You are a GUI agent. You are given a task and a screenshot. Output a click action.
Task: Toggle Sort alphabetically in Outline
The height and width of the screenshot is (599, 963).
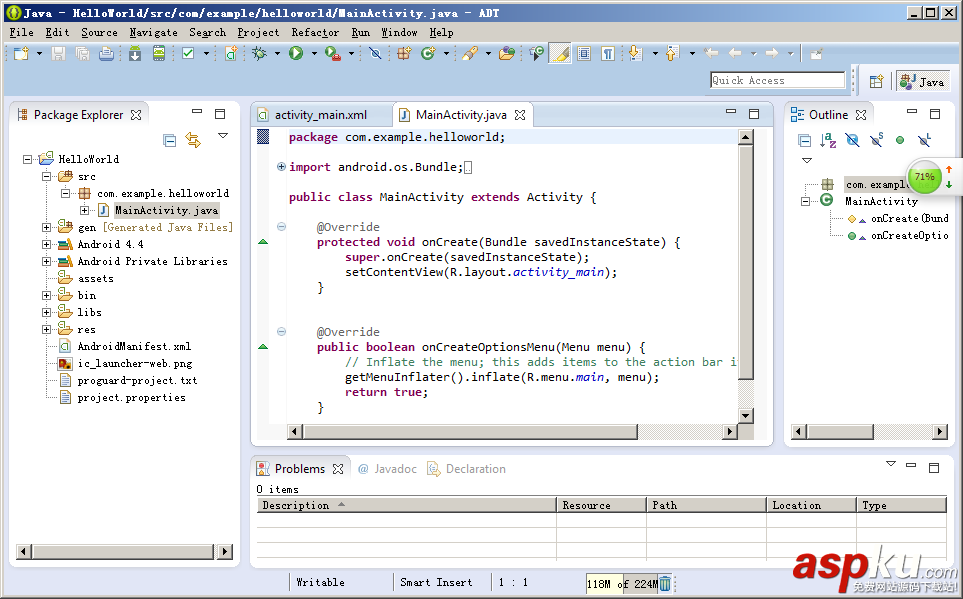pos(828,140)
